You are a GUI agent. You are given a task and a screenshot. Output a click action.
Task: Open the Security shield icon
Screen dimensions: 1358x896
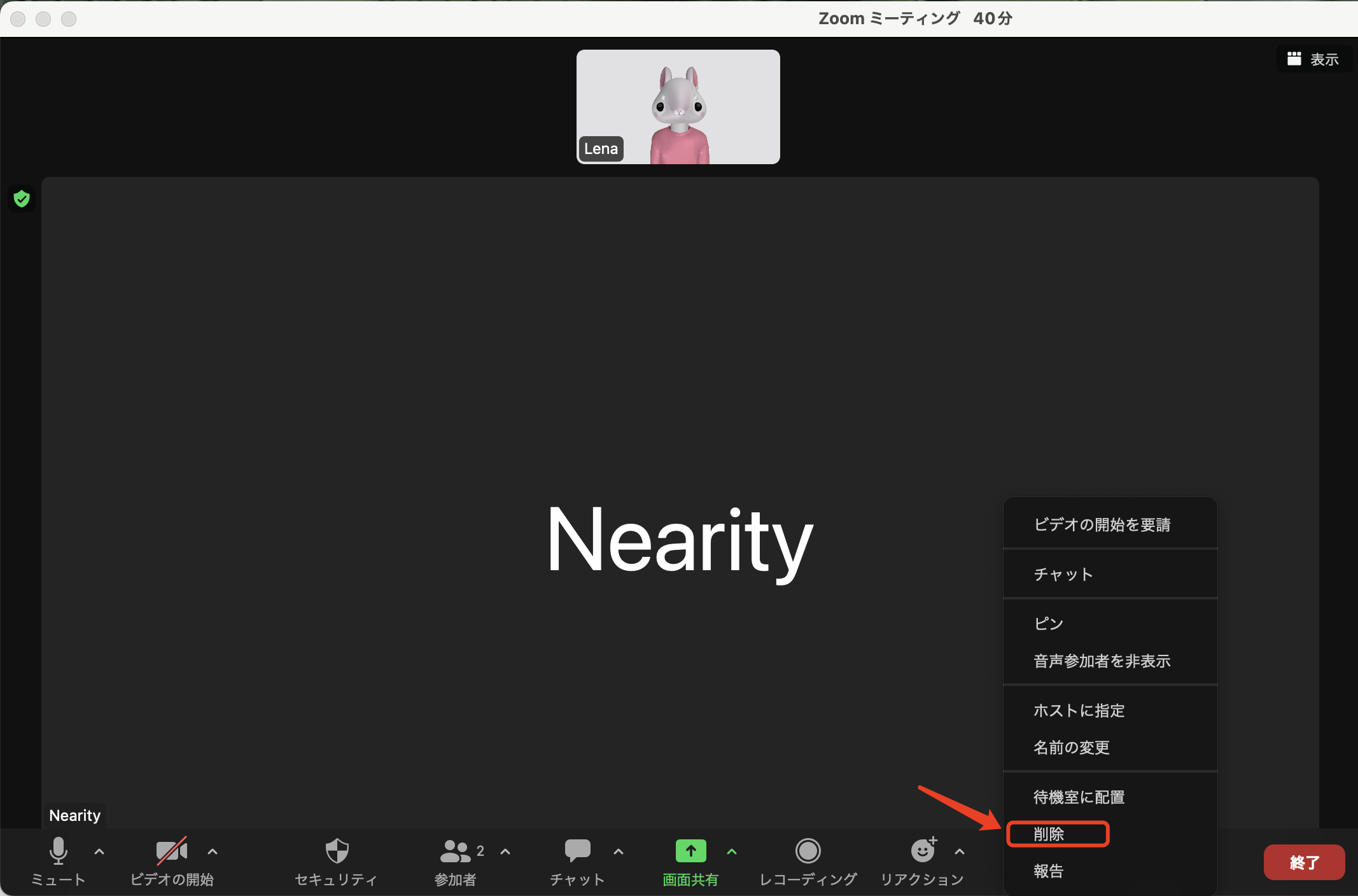(x=337, y=851)
